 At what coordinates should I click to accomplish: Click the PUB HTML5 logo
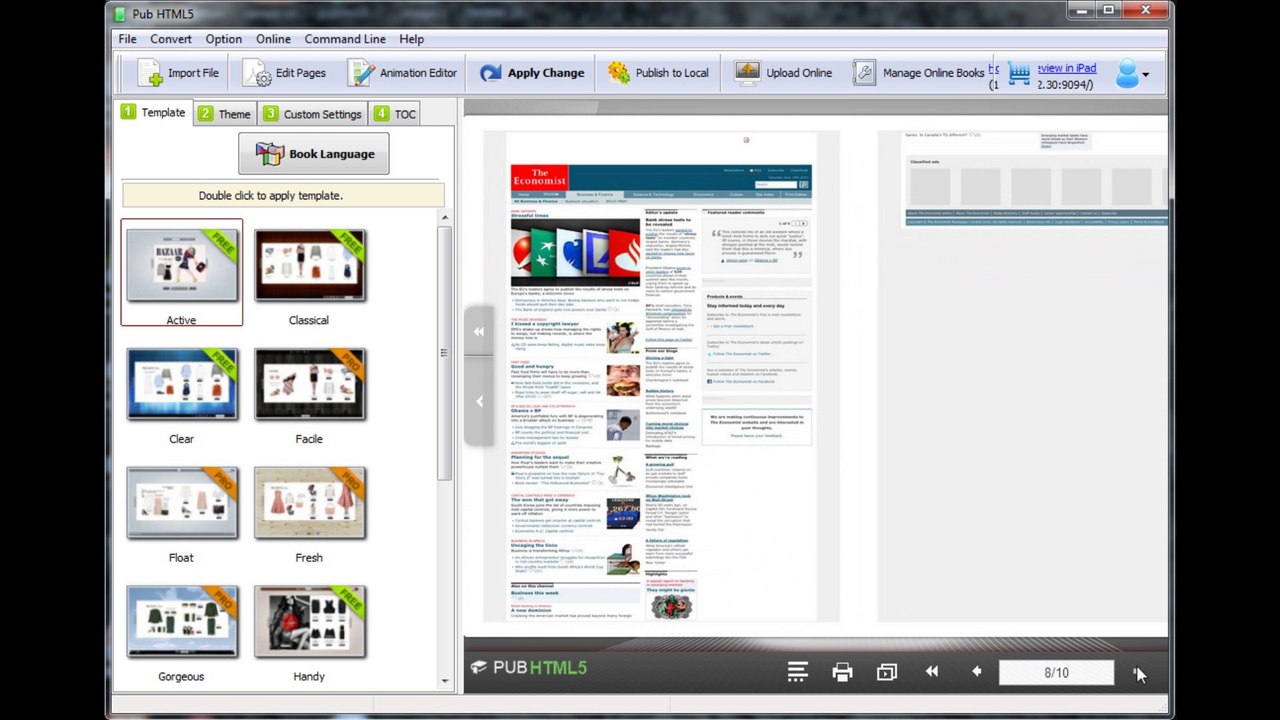(529, 668)
